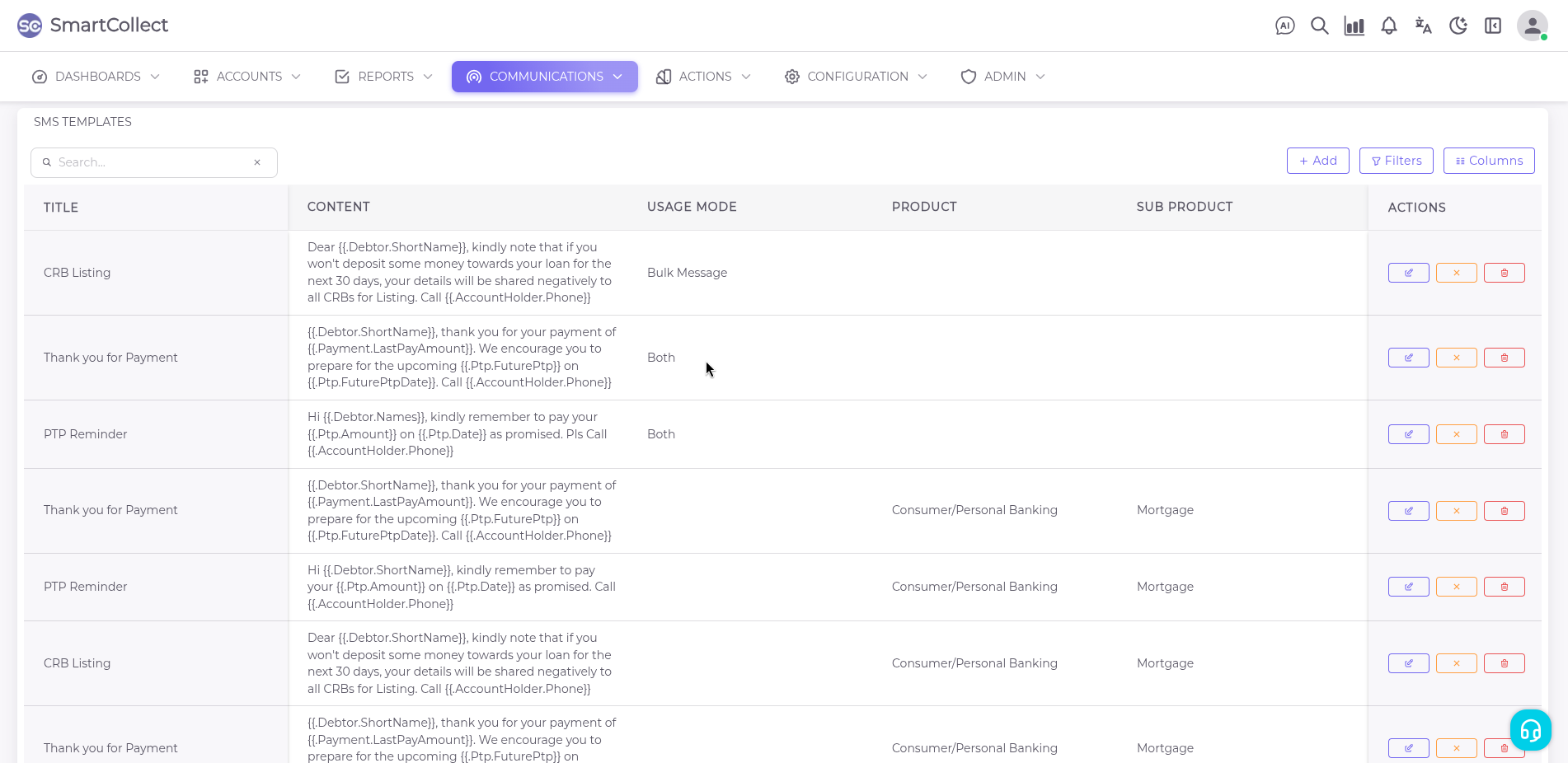Open the AI chat assistant icon

tap(1284, 26)
